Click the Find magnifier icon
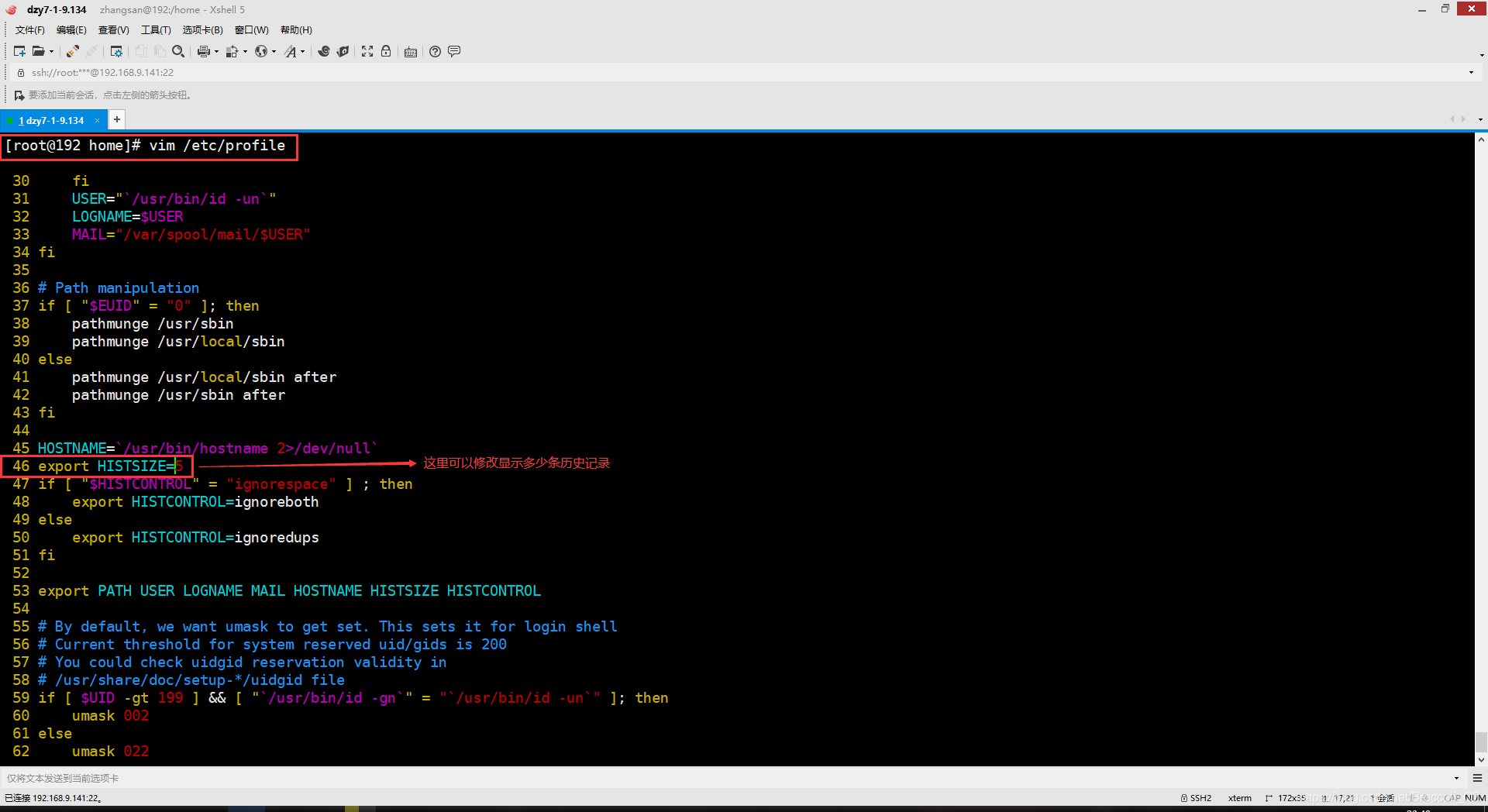 point(178,51)
